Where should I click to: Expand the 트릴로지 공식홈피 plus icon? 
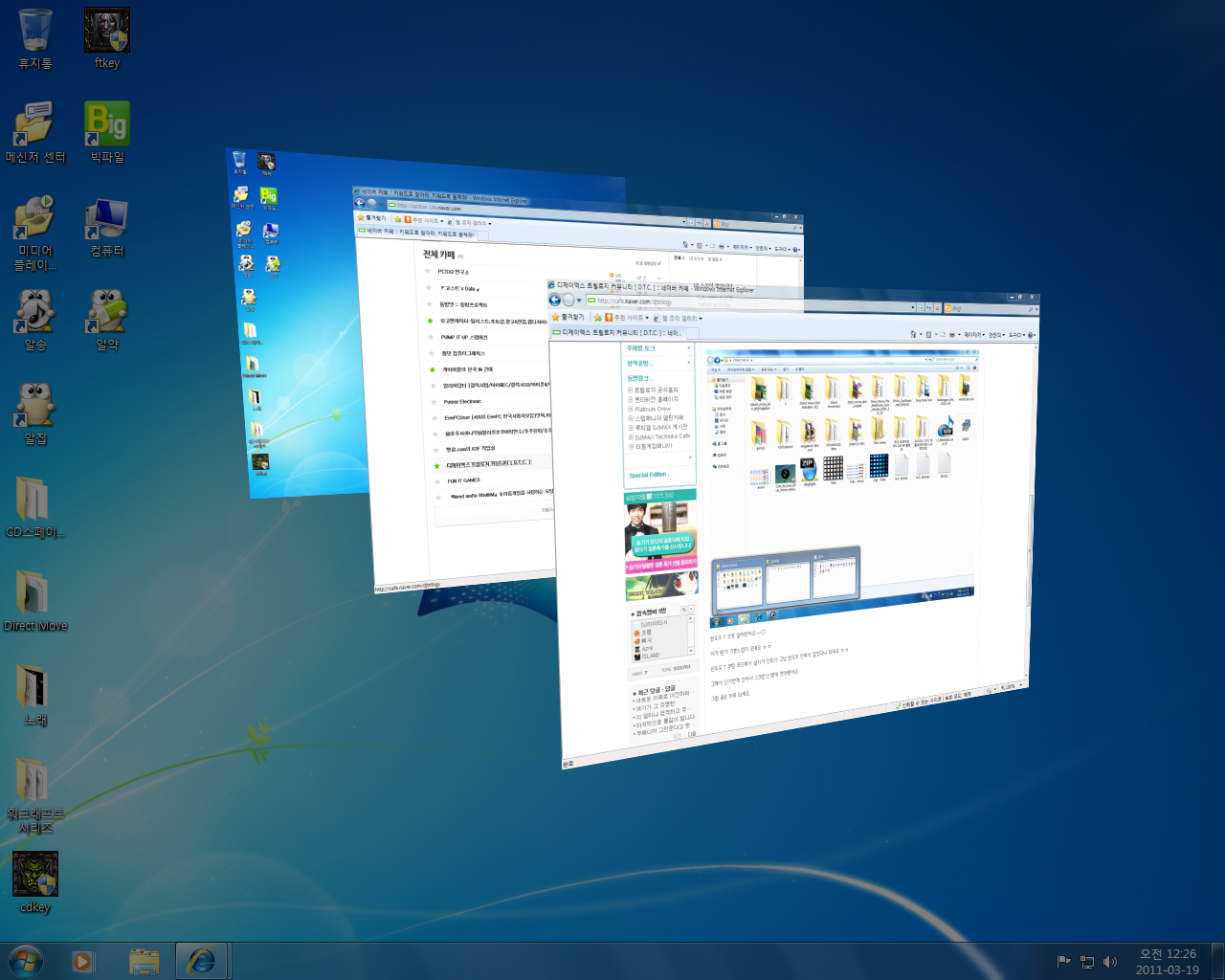pos(630,390)
